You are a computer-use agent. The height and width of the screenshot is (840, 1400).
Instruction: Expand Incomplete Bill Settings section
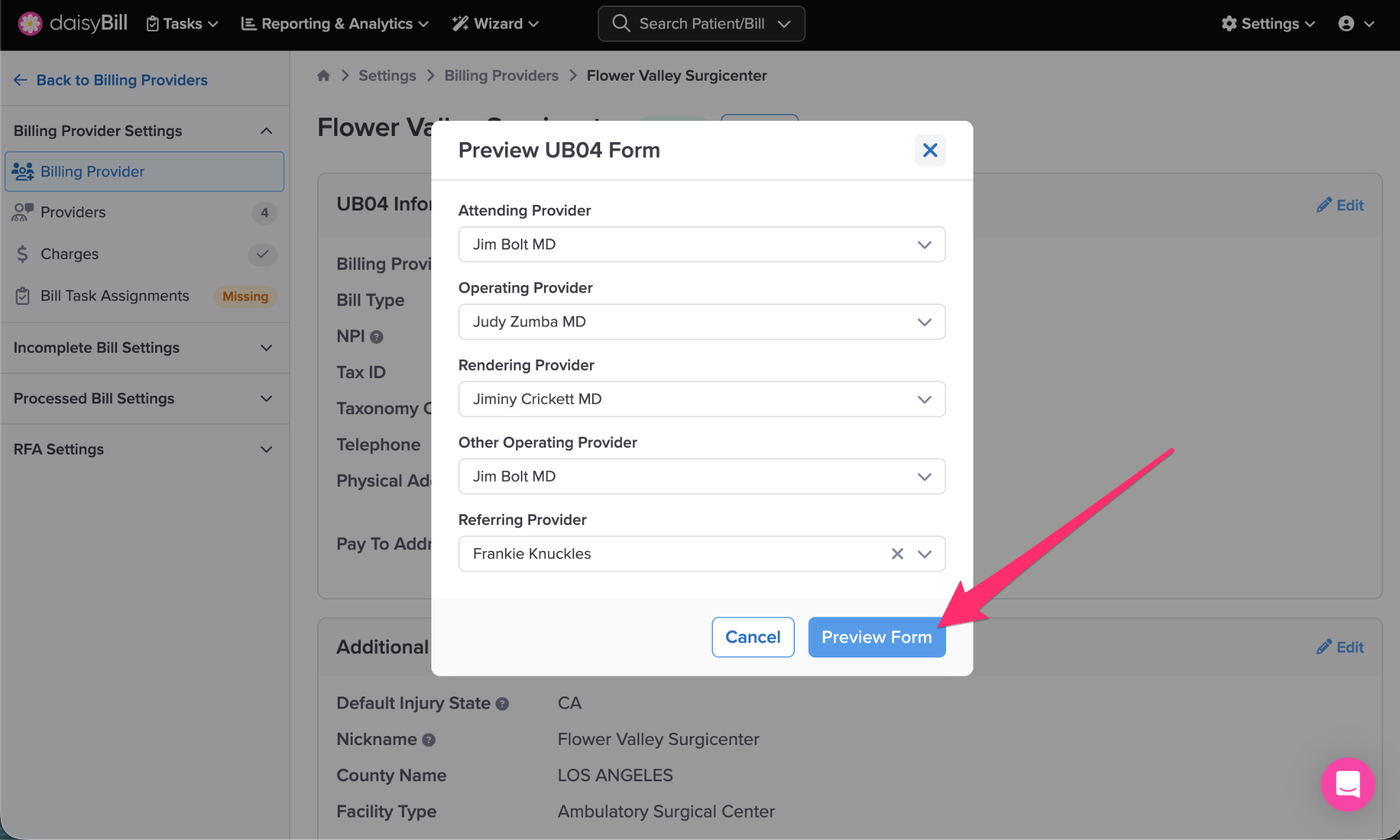click(x=144, y=348)
